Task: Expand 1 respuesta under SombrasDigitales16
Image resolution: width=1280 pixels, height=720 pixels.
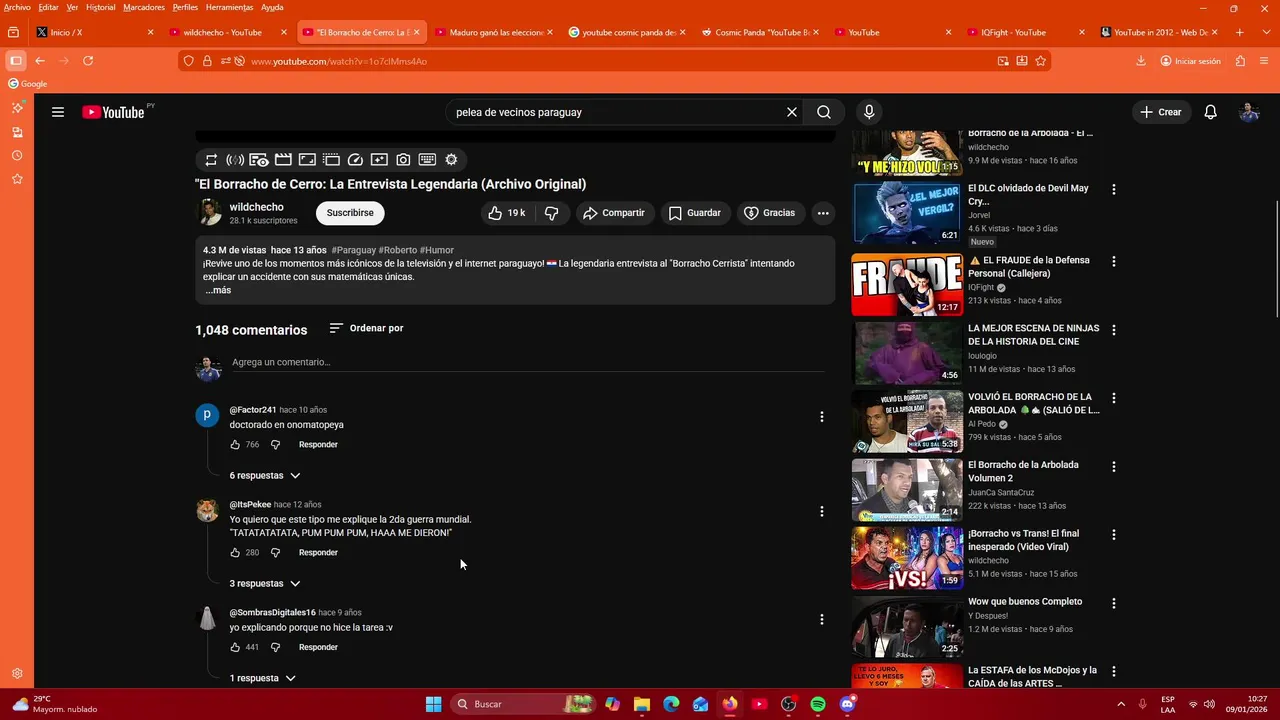Action: coord(263,678)
